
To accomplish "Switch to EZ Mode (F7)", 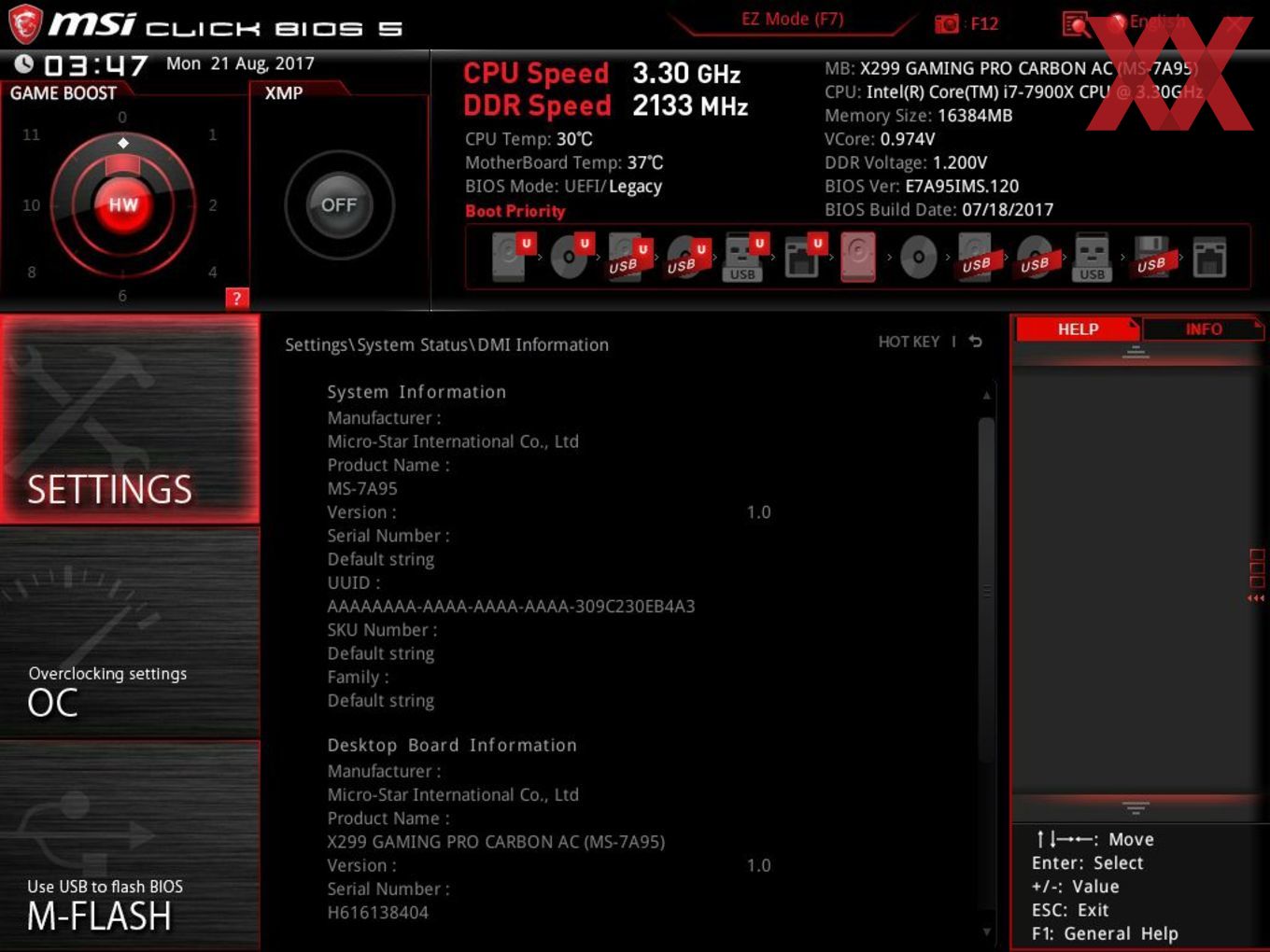I will (x=792, y=19).
